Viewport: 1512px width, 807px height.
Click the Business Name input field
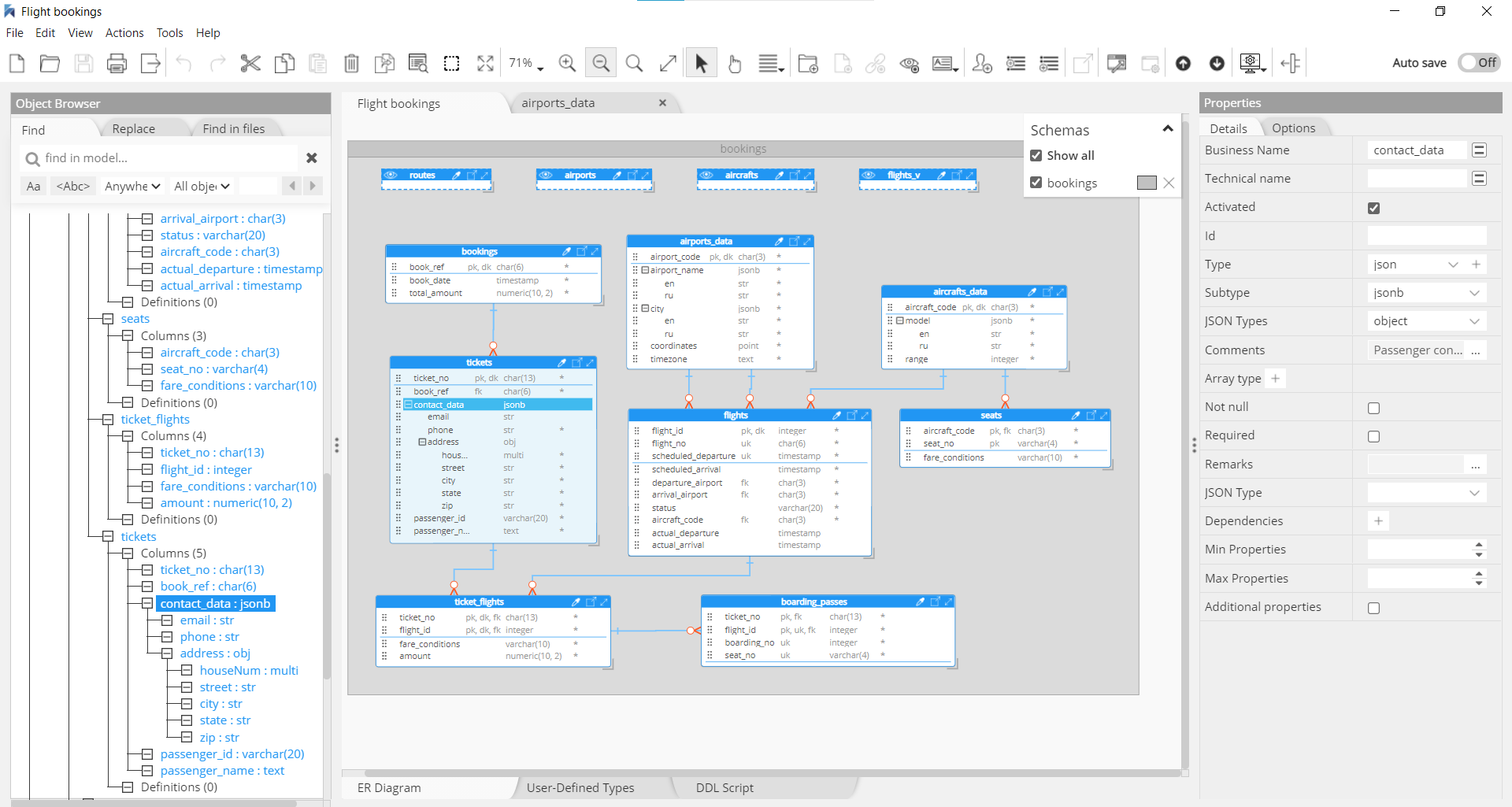click(x=1417, y=150)
